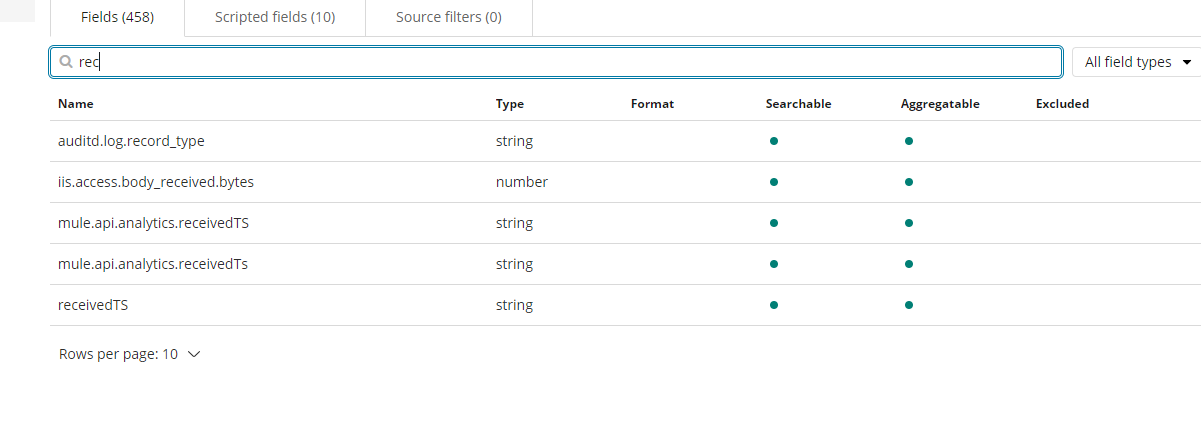Click the Excluded column header
Viewport: 1201px width, 429px height.
(1062, 103)
